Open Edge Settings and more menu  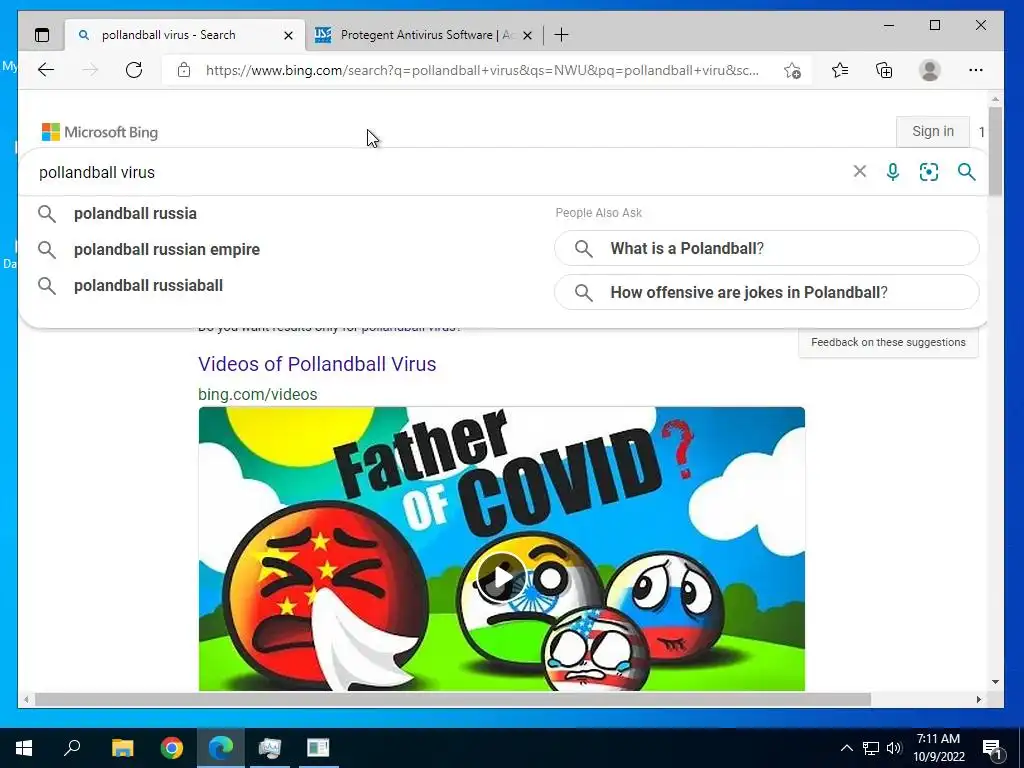point(976,70)
